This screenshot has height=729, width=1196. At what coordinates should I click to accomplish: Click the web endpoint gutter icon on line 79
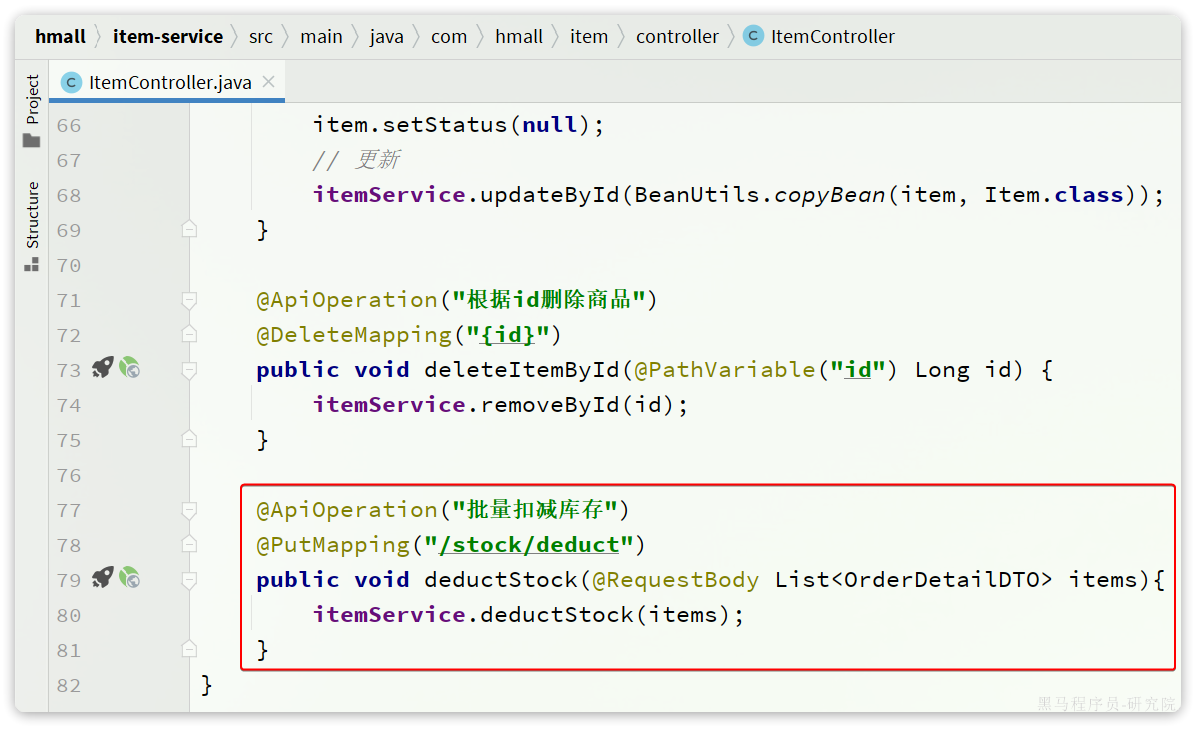point(130,578)
